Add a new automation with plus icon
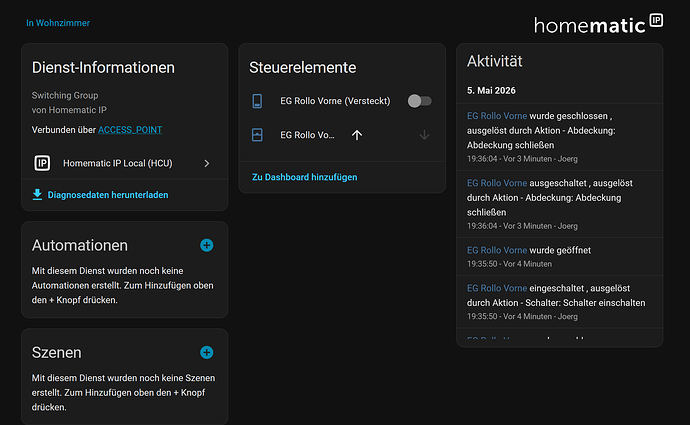This screenshot has height=425, width=690. point(206,245)
